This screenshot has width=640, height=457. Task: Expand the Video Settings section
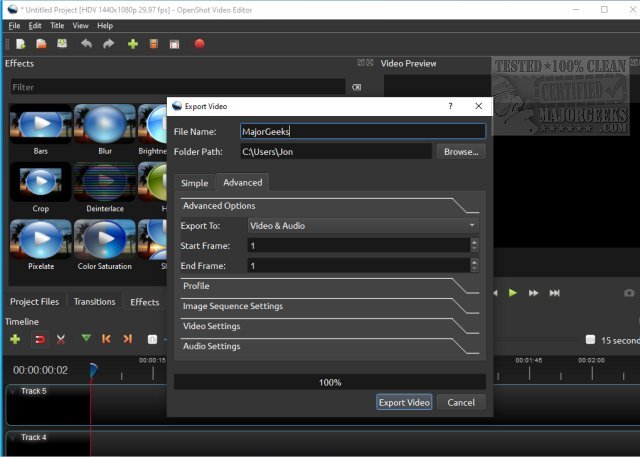tap(212, 326)
